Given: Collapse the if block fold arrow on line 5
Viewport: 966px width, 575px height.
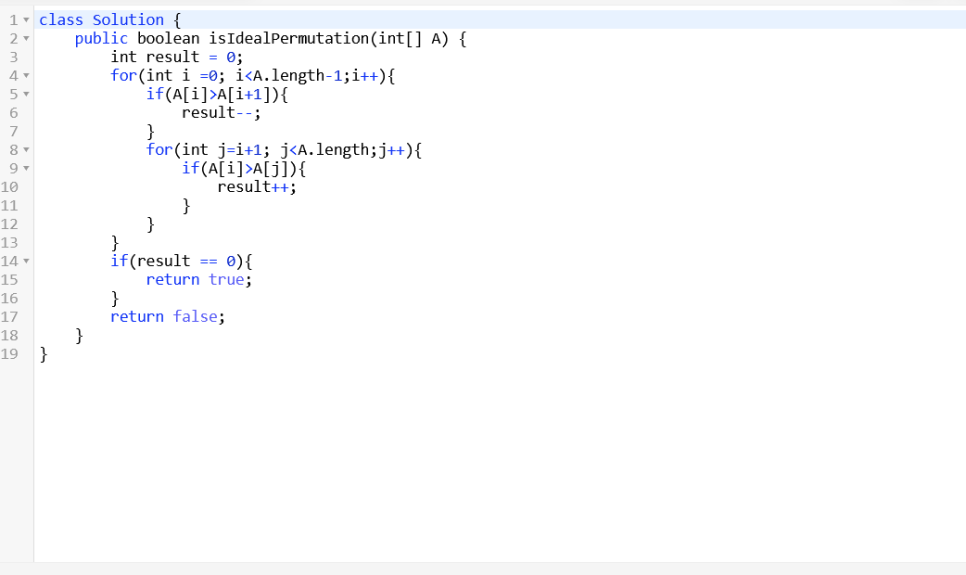Looking at the screenshot, I should (26, 94).
